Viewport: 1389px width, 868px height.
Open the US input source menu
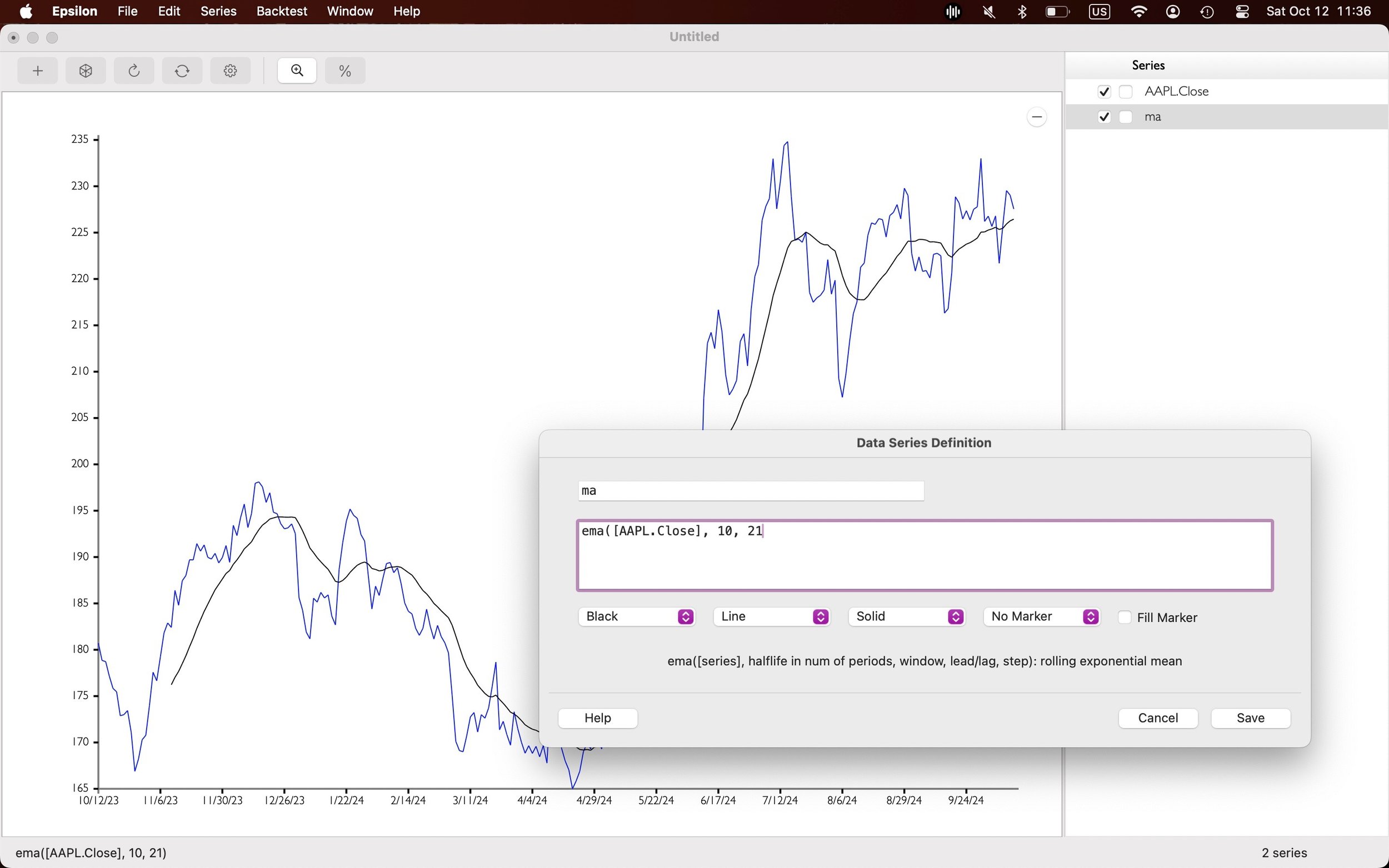coord(1099,12)
